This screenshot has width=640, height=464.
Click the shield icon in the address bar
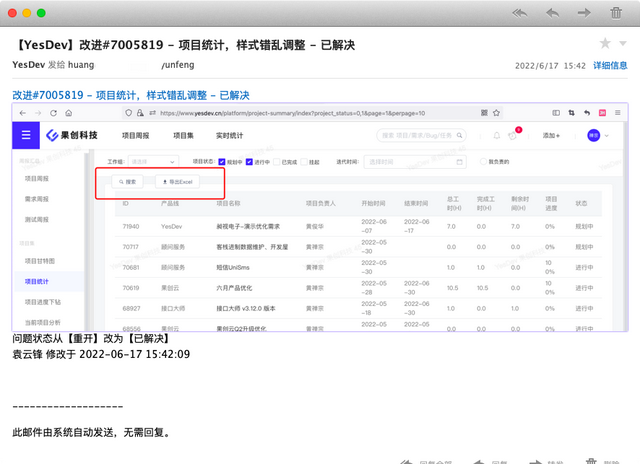coord(129,113)
